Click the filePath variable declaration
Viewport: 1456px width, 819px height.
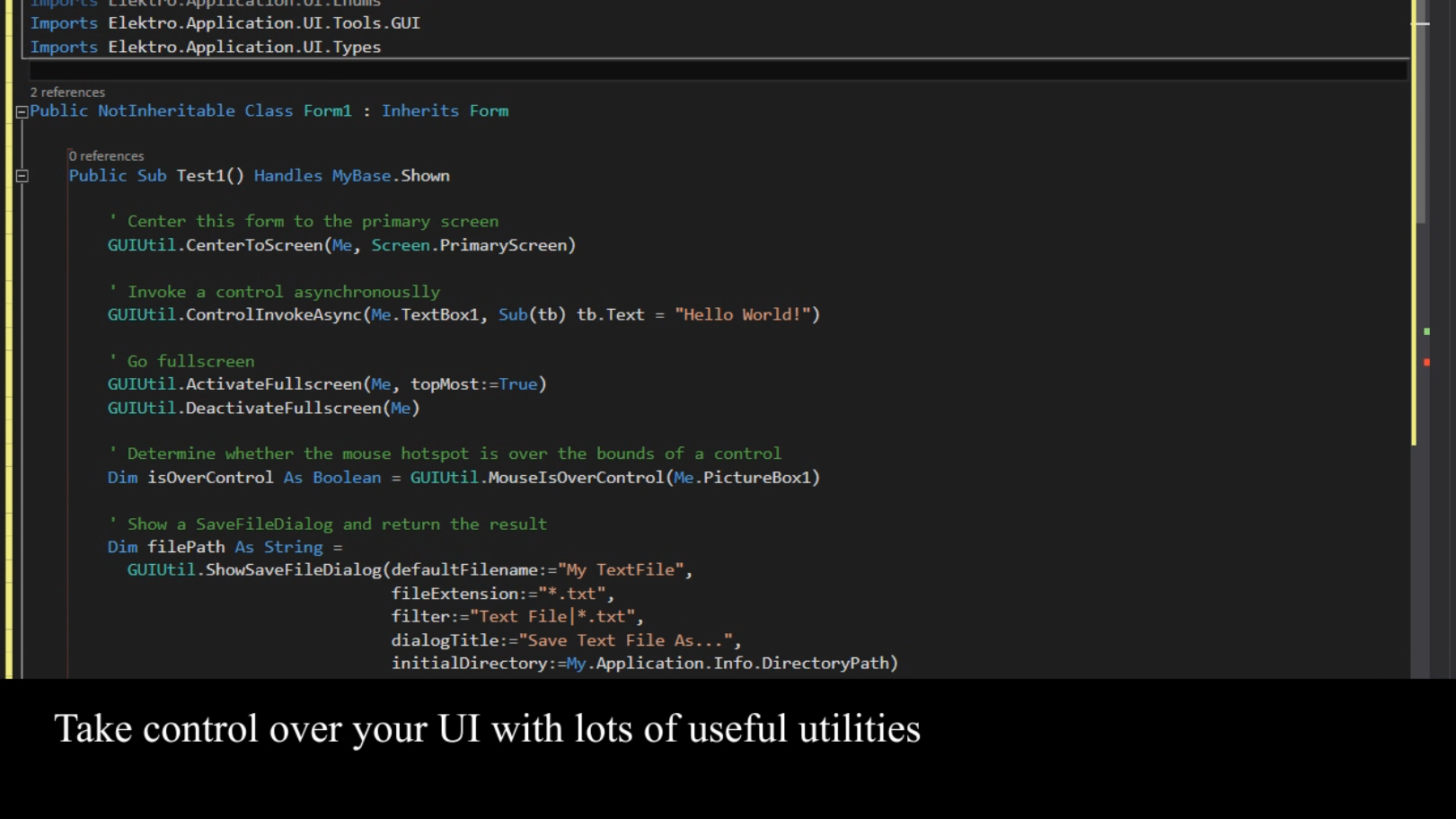186,547
